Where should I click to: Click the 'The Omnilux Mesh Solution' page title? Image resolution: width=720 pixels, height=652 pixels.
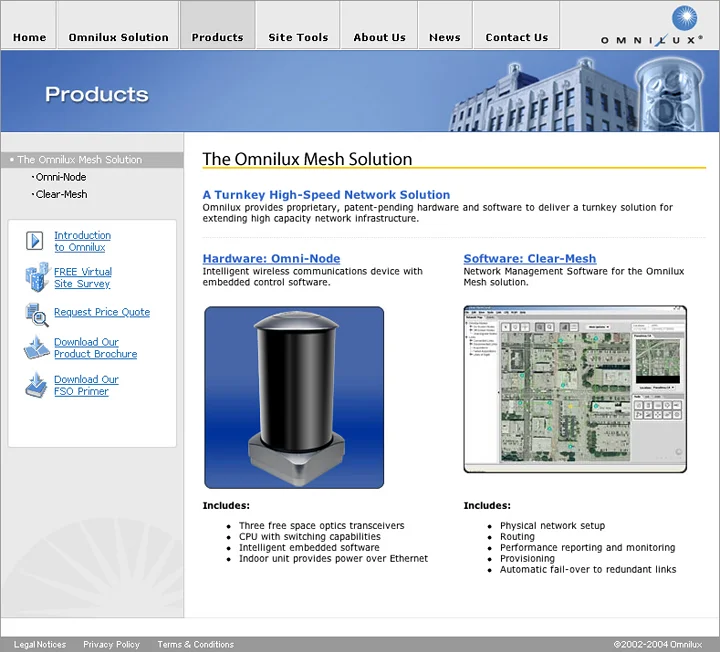(x=307, y=159)
